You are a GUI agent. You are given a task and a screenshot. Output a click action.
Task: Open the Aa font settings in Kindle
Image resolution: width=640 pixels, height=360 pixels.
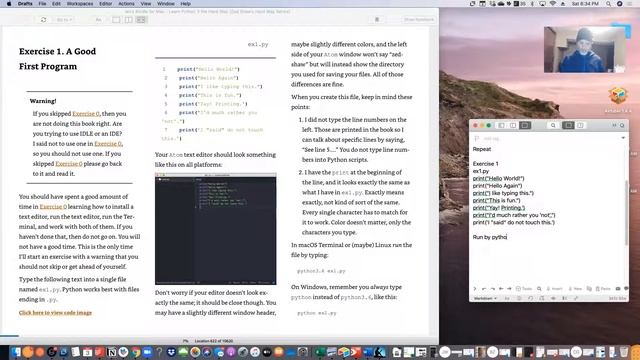click(x=98, y=20)
